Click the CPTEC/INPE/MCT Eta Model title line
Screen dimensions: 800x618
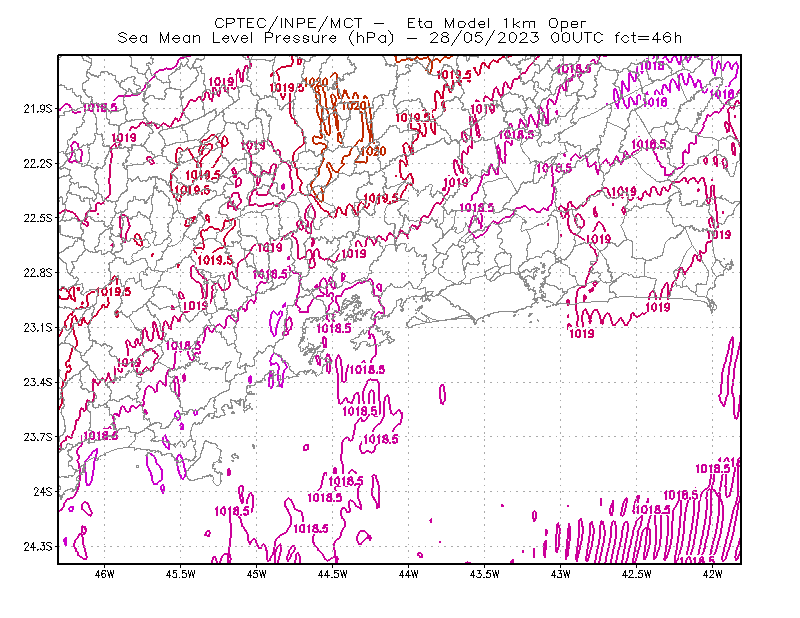click(x=400, y=23)
